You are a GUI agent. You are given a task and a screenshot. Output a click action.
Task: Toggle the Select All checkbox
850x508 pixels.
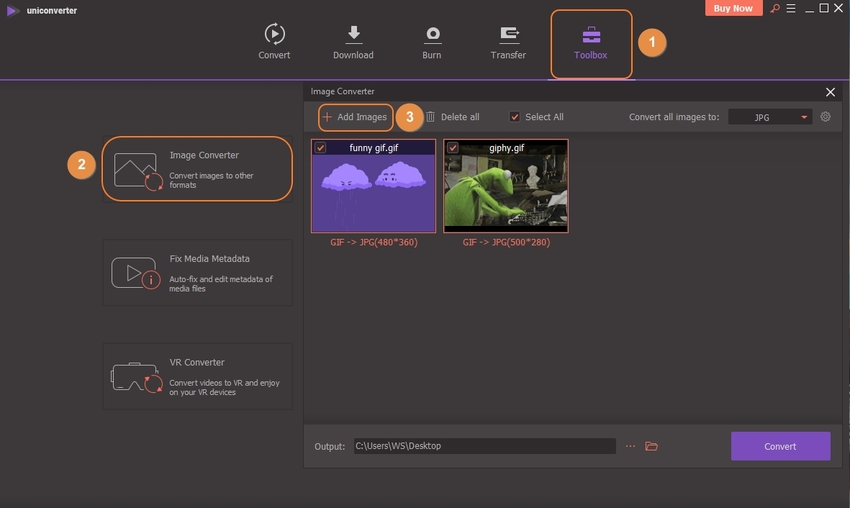(x=515, y=117)
